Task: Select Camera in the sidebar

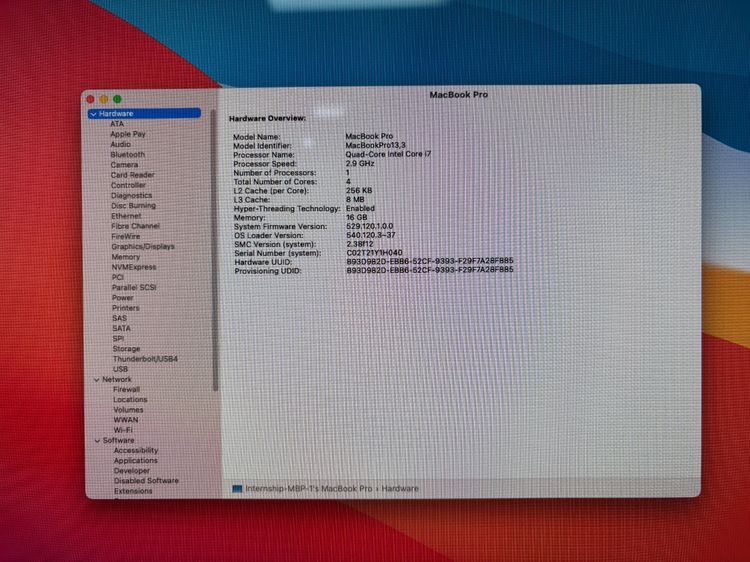Action: pyautogui.click(x=124, y=165)
